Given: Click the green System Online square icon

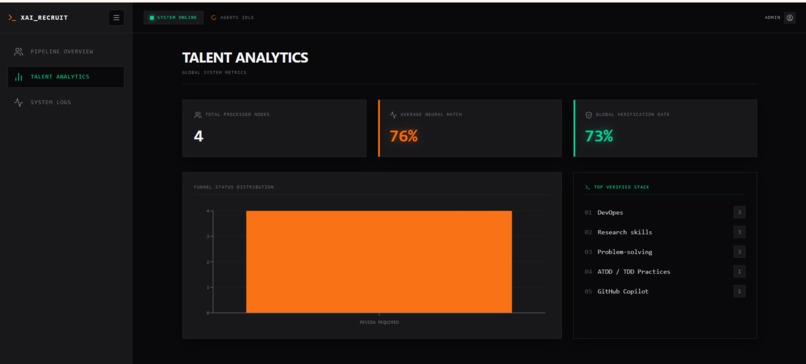Looking at the screenshot, I should tap(152, 17).
